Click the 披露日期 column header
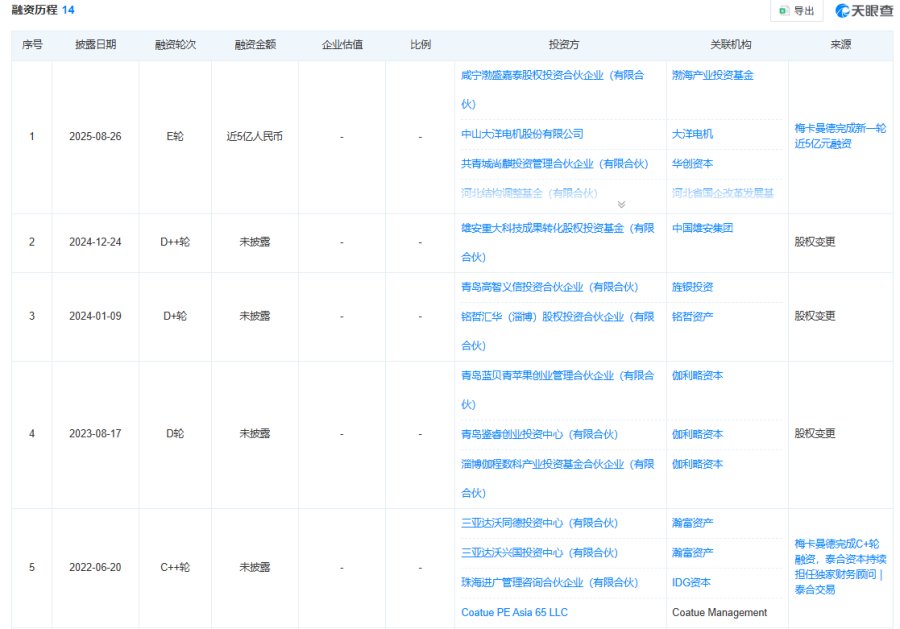The width and height of the screenshot is (900, 629). click(x=95, y=45)
